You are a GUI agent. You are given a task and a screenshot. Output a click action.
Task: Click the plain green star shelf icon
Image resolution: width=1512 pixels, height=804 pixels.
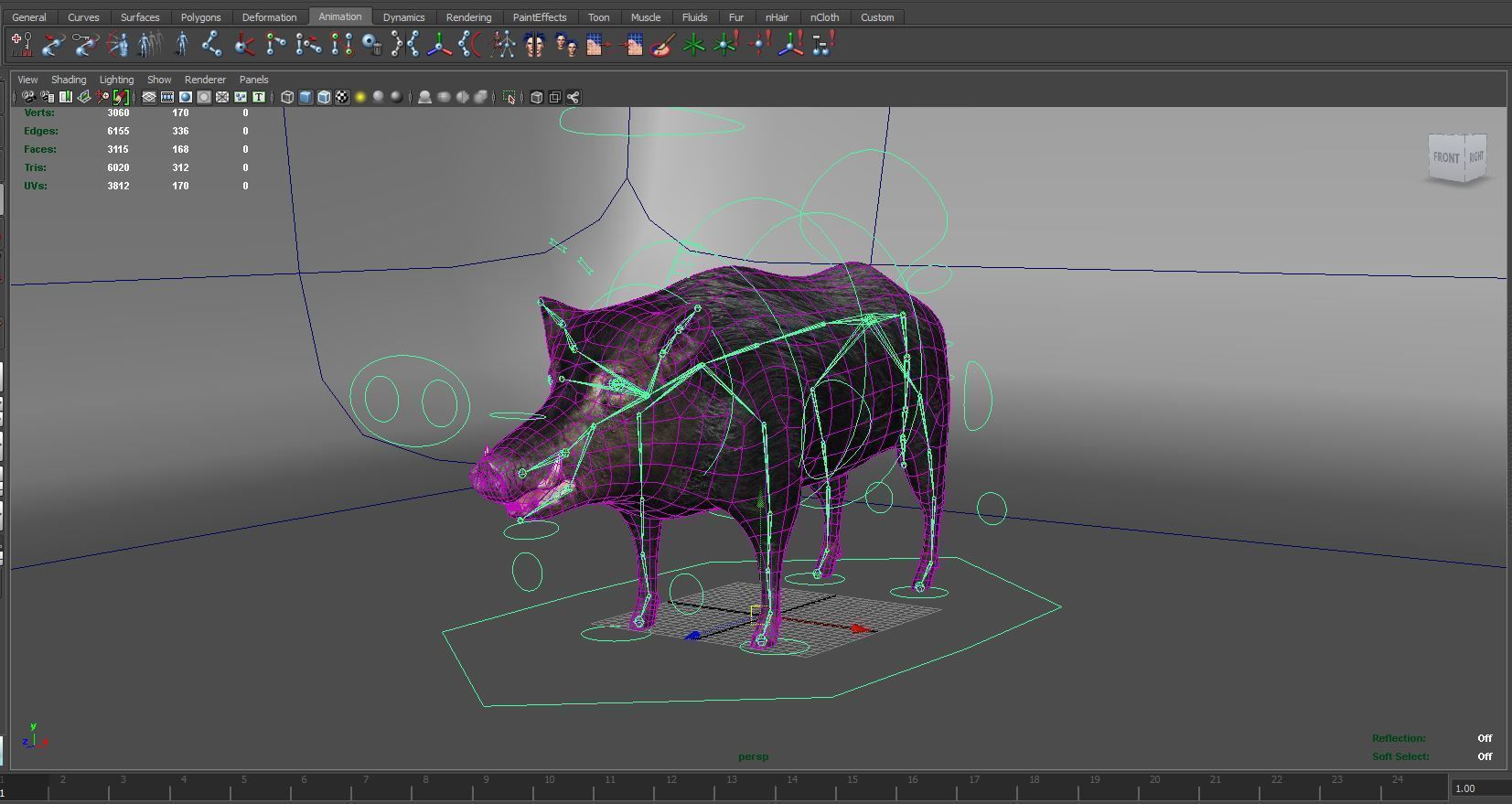click(x=693, y=44)
